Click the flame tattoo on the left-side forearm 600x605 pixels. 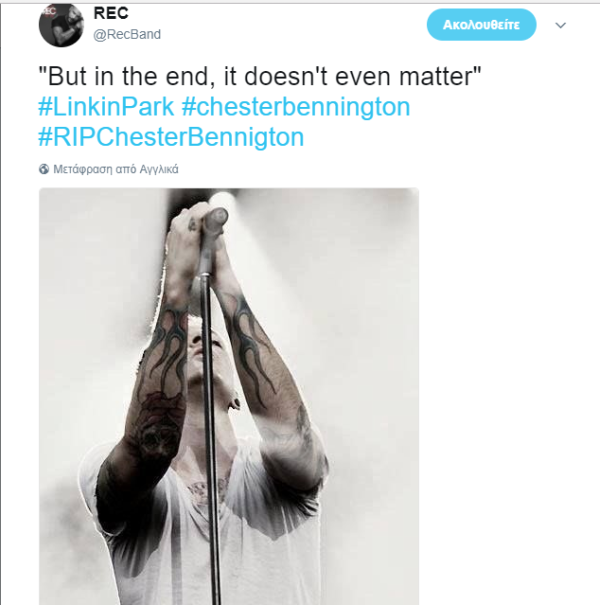(168, 350)
